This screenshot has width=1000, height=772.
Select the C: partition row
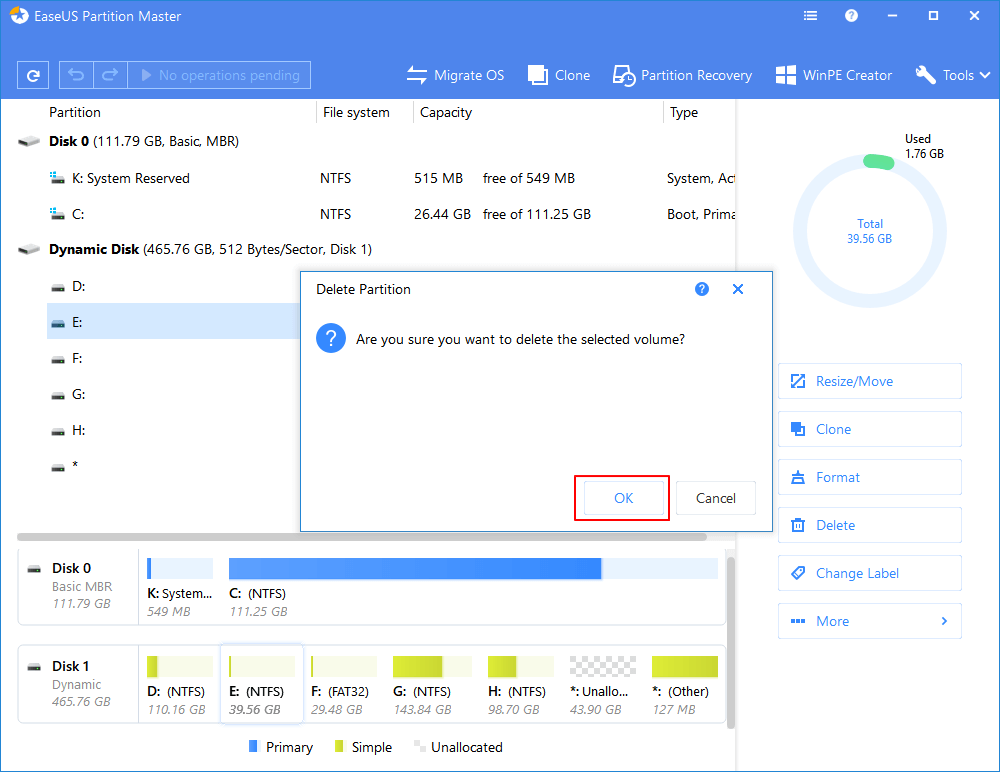391,214
